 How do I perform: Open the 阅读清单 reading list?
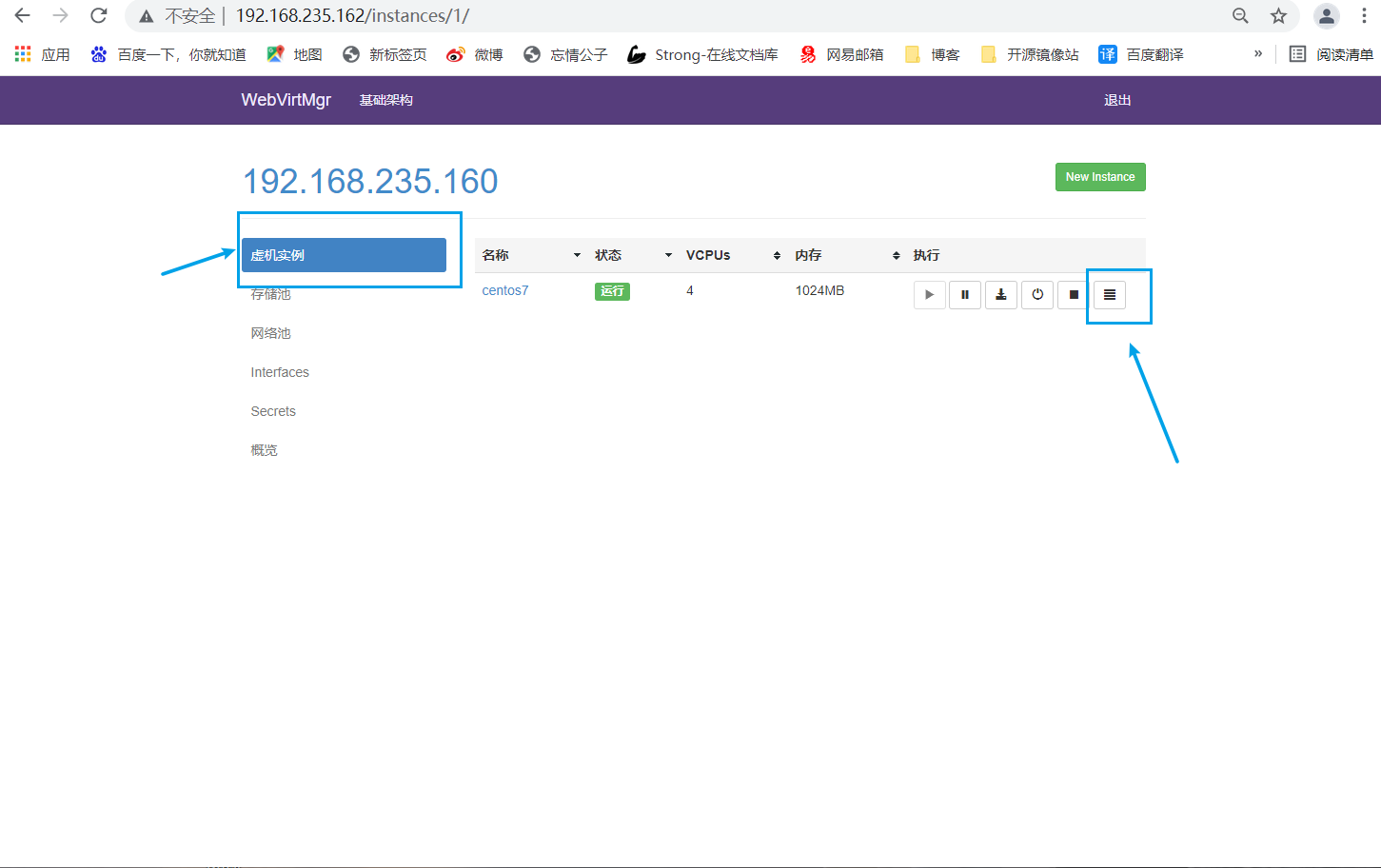click(x=1332, y=54)
